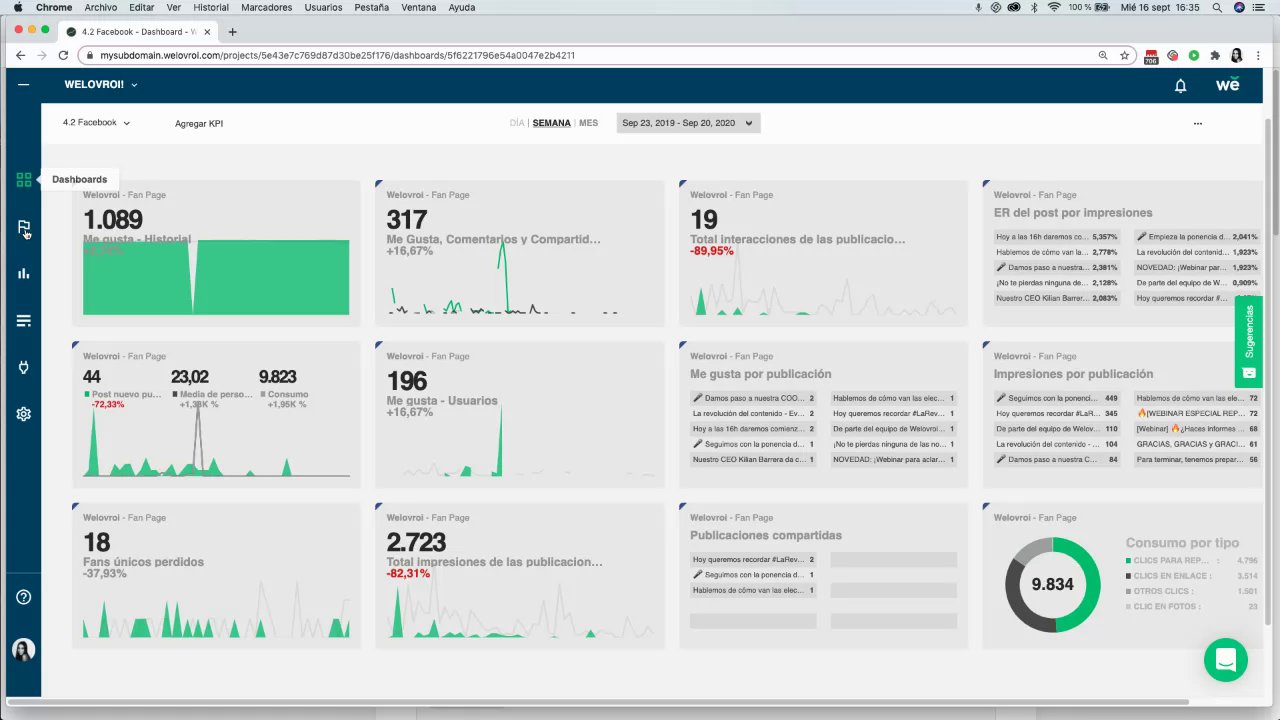Open the Me gusta - Historial 1.089 card
Viewport: 1280px width, 720px height.
216,253
